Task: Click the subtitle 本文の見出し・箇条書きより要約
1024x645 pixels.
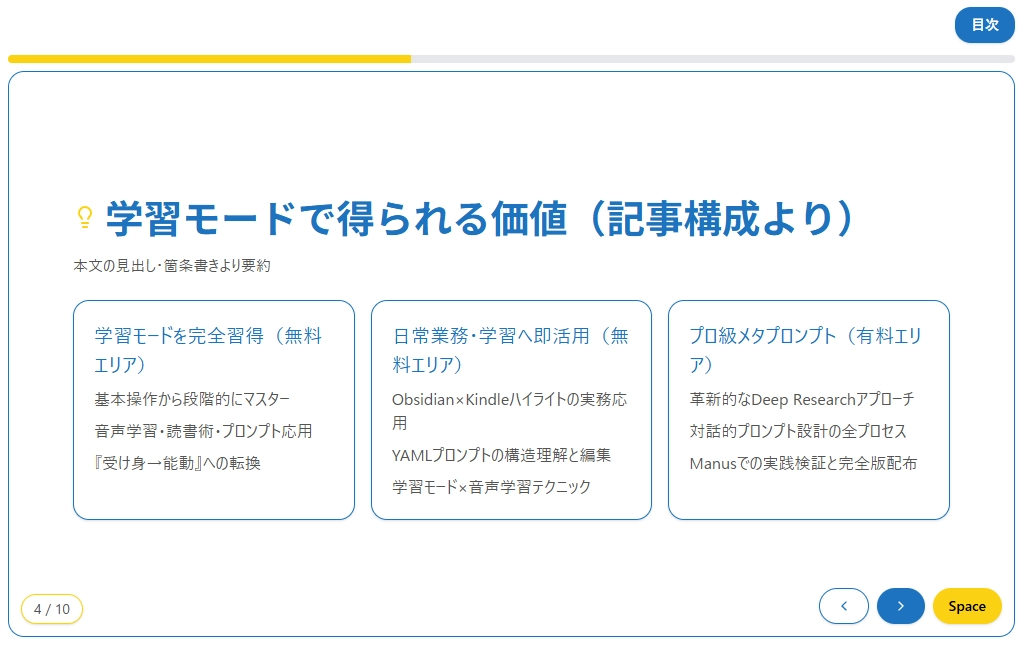Action: (172, 266)
